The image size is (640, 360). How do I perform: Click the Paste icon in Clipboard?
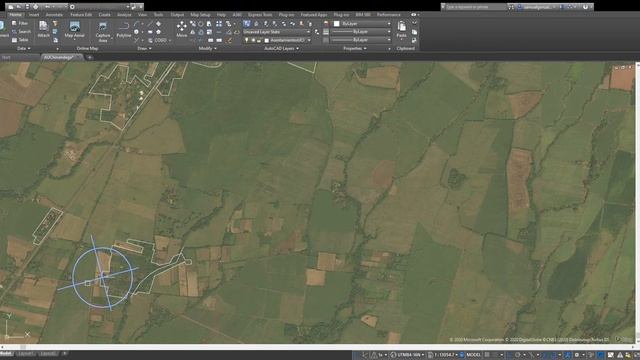click(402, 27)
